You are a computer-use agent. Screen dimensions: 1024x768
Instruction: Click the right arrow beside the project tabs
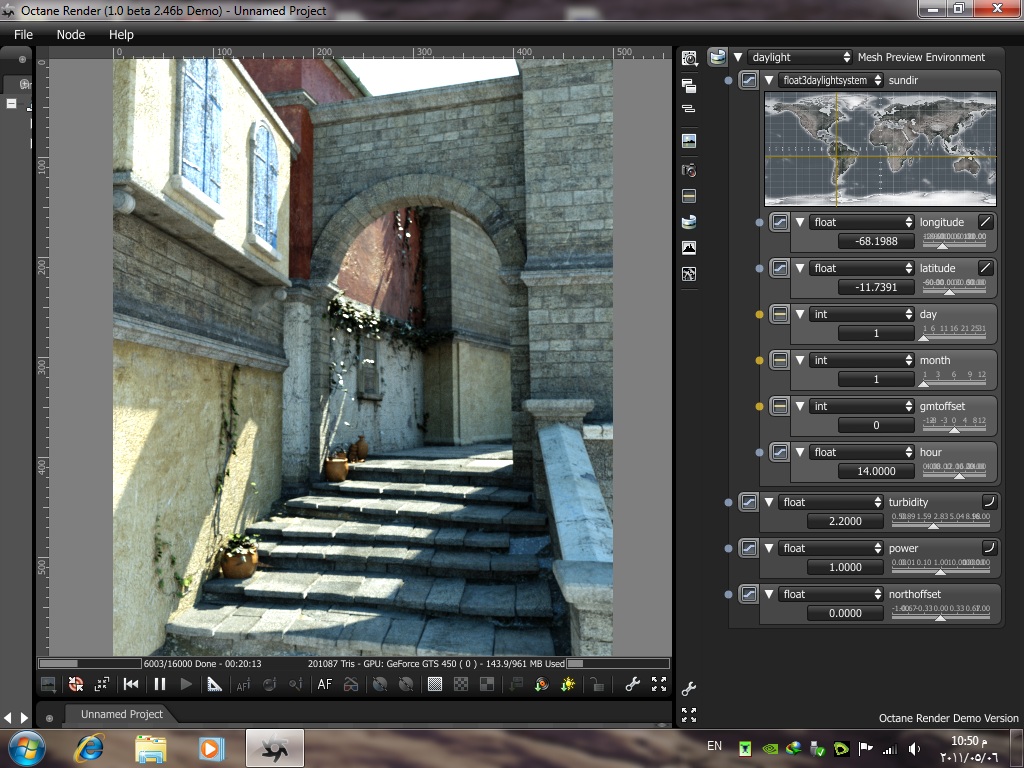(x=24, y=718)
